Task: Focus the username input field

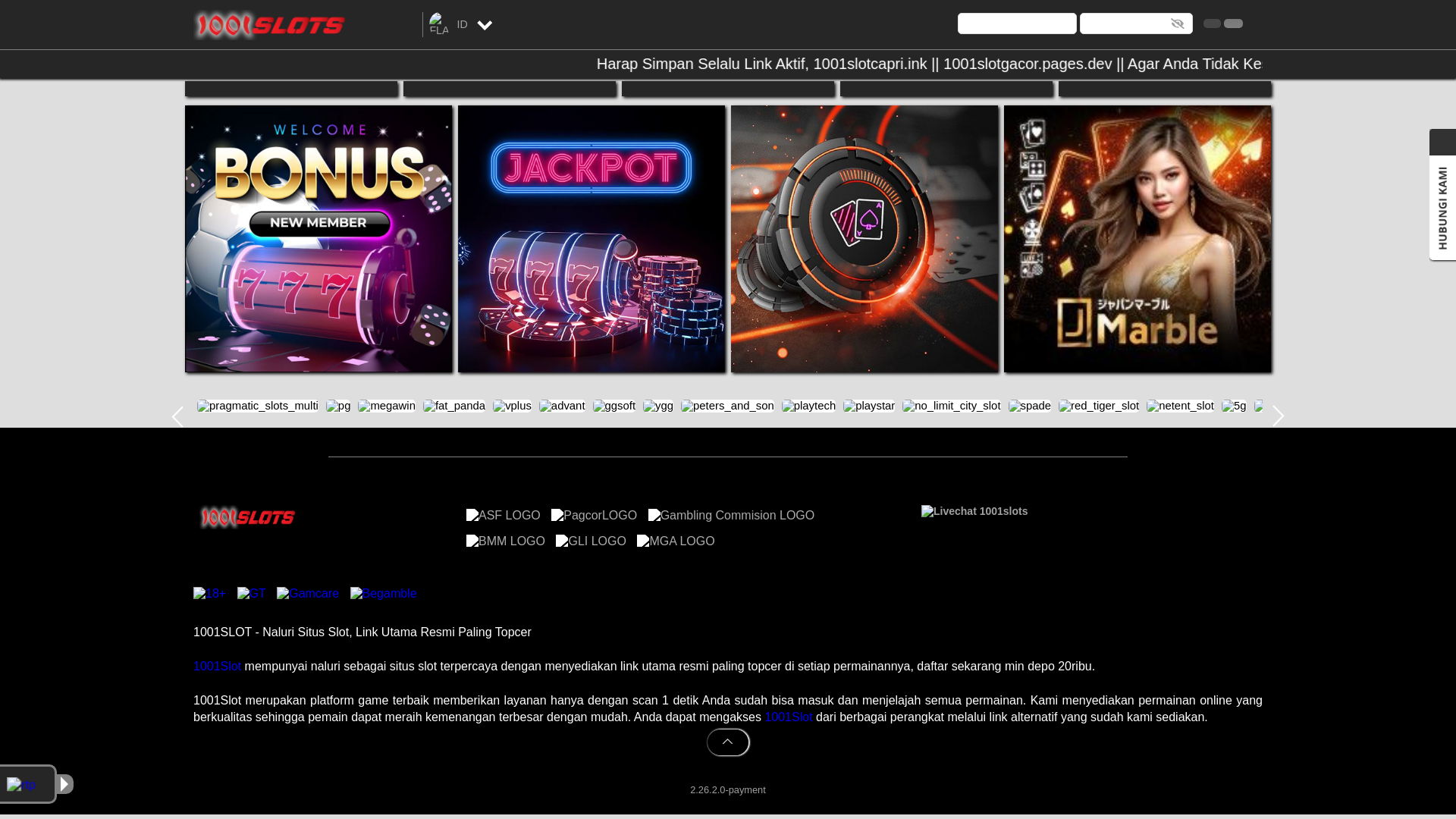Action: coord(1017,24)
